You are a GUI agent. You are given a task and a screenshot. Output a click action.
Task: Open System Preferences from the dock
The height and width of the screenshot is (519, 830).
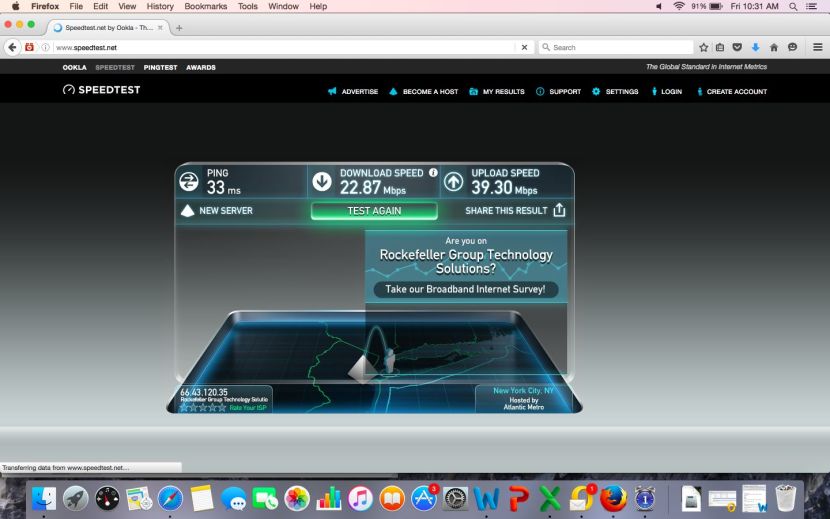point(455,498)
